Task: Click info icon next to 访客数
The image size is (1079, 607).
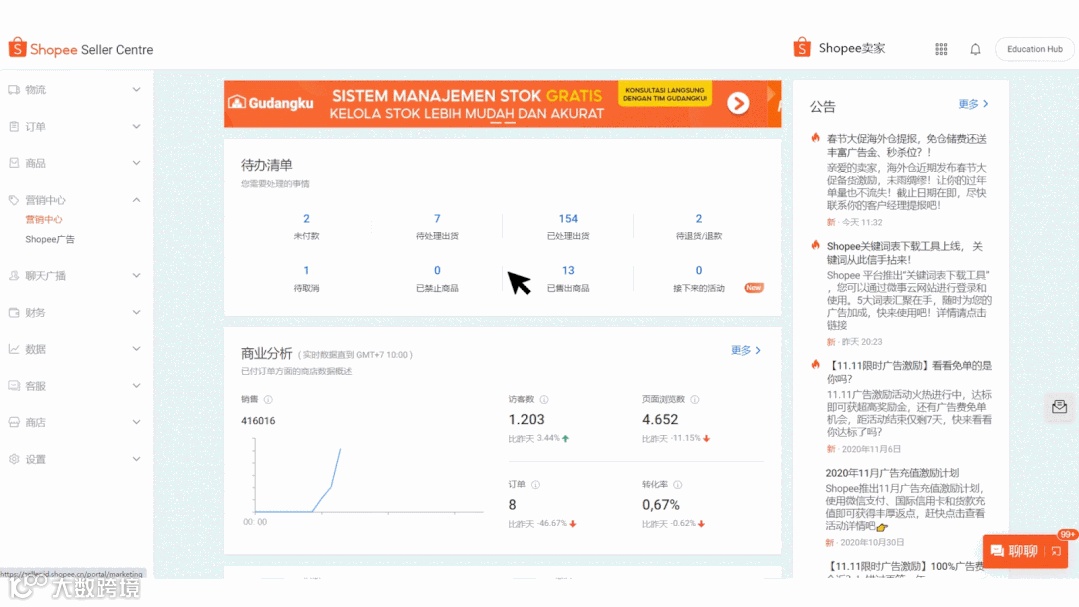Action: point(544,399)
